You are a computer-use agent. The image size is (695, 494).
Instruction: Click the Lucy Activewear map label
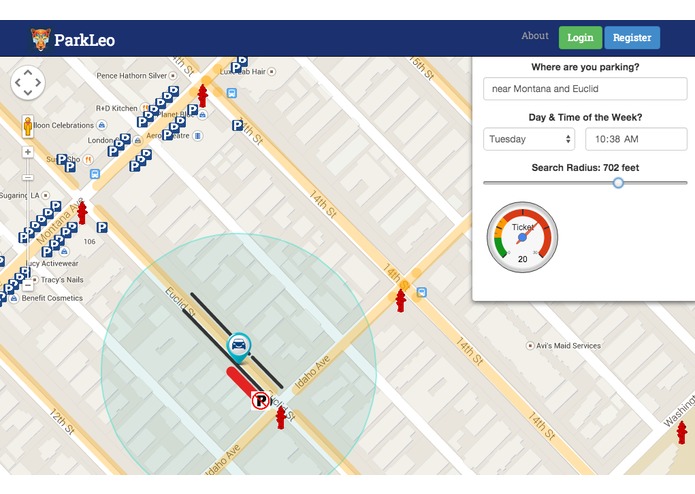pos(52,264)
